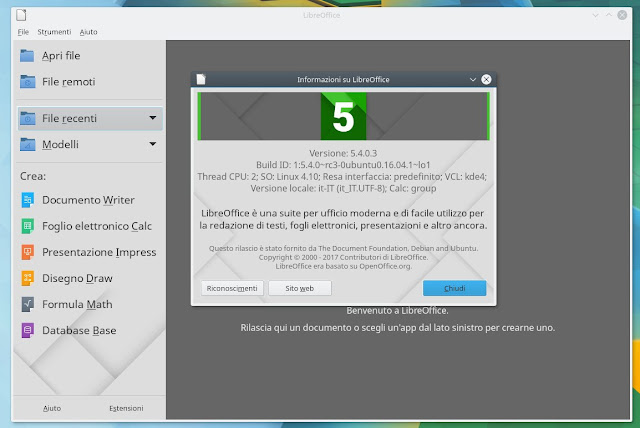Select Disegno Draw text
Viewport: 640px width, 428px height.
77,278
